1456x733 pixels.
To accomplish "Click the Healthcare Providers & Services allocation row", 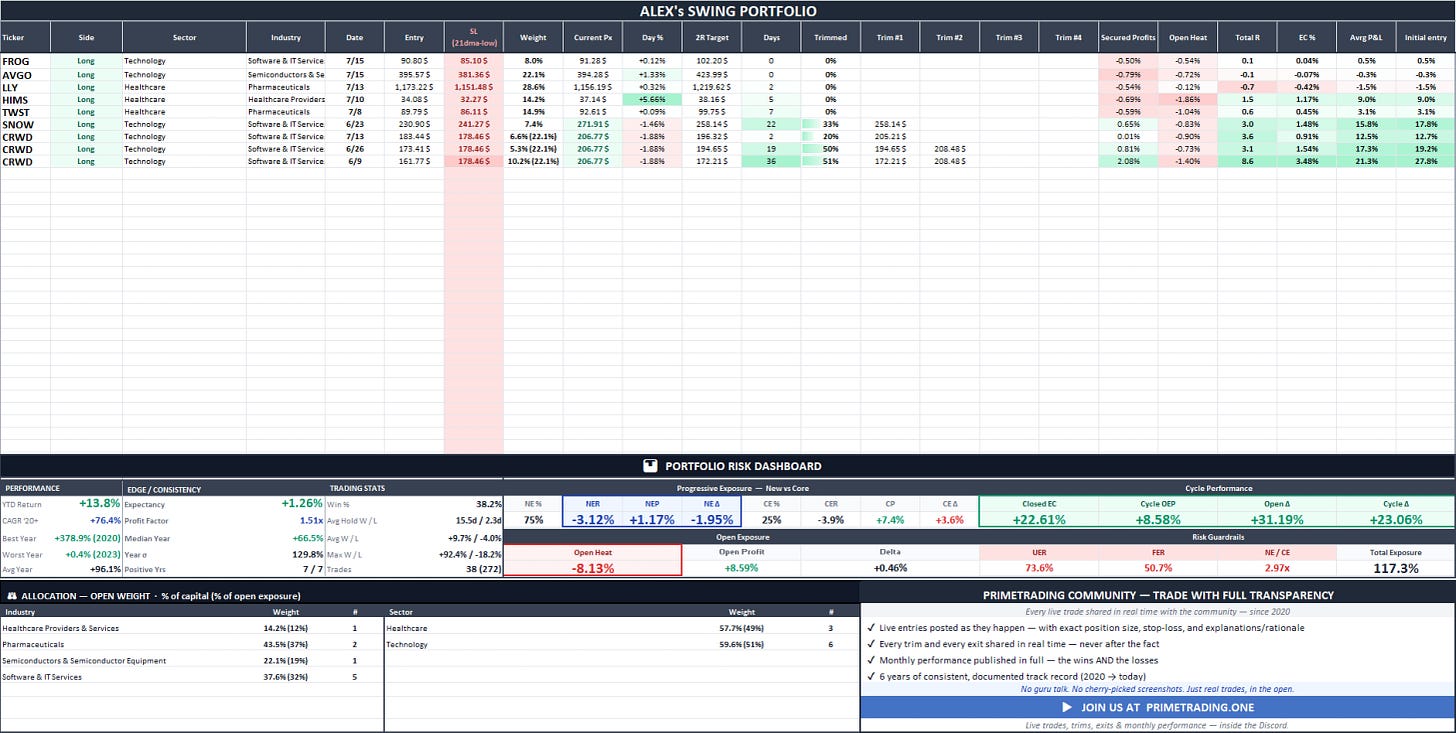I will click(x=192, y=628).
